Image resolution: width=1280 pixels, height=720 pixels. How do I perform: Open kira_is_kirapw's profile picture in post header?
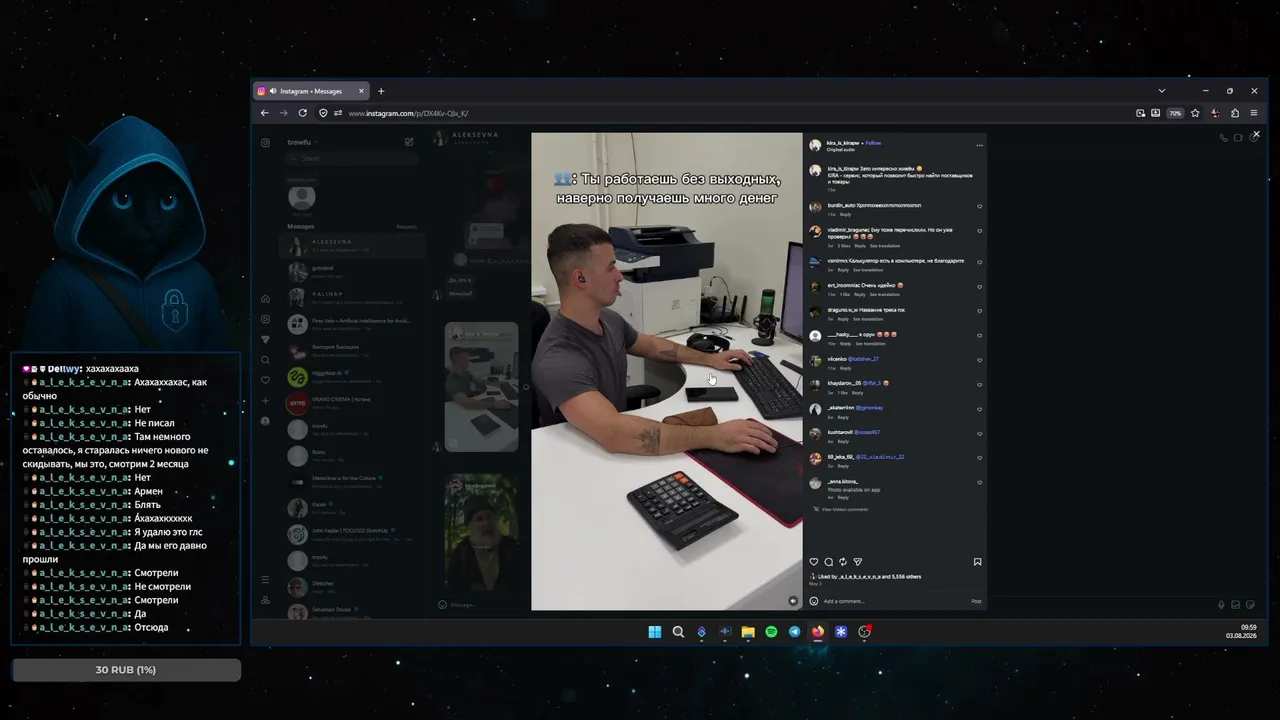816,145
